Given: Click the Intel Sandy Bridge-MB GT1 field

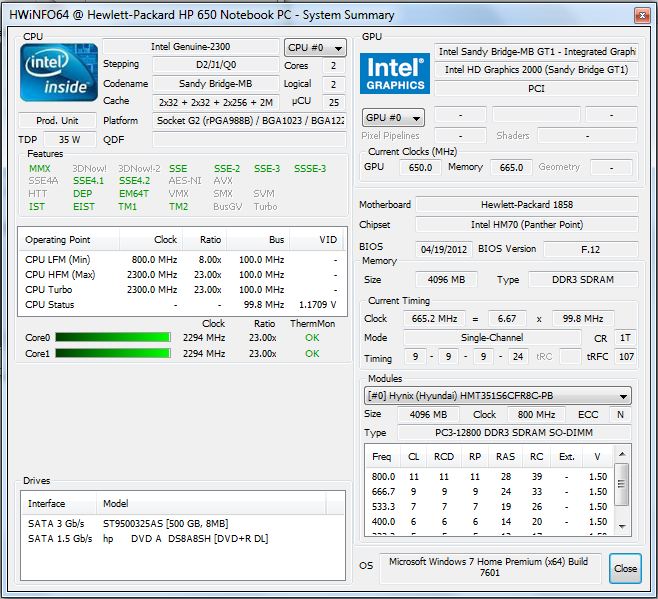Looking at the screenshot, I should coord(536,52).
